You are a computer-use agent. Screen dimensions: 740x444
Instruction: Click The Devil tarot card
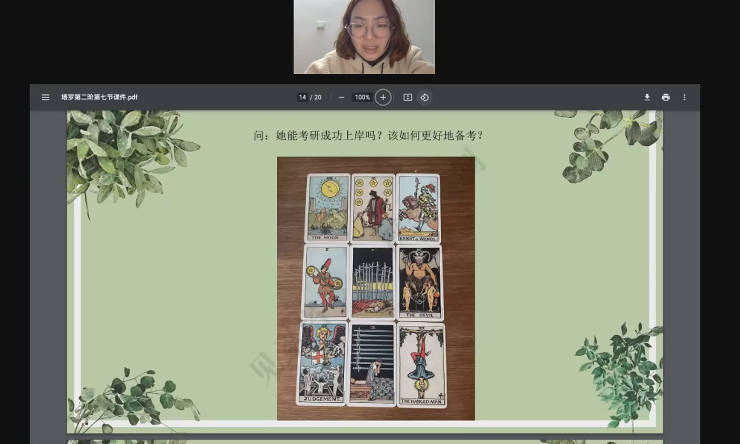420,283
